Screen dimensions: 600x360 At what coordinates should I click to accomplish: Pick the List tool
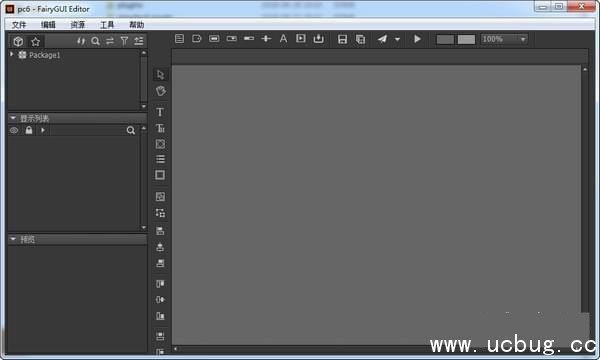(160, 159)
